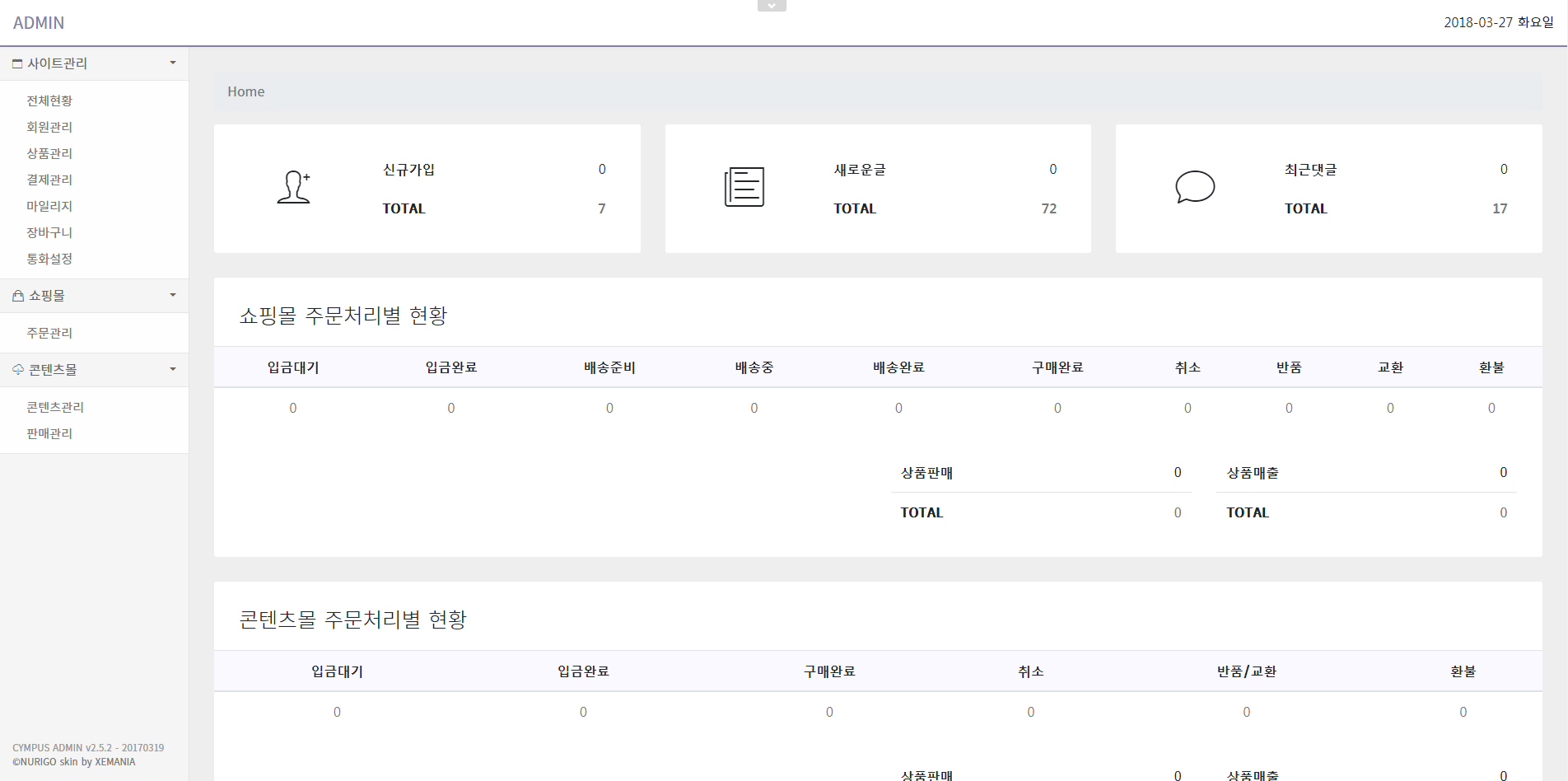Click 반품/교환 column header in 콘텐츠몰 table
The image size is (1568, 781).
(x=1247, y=671)
